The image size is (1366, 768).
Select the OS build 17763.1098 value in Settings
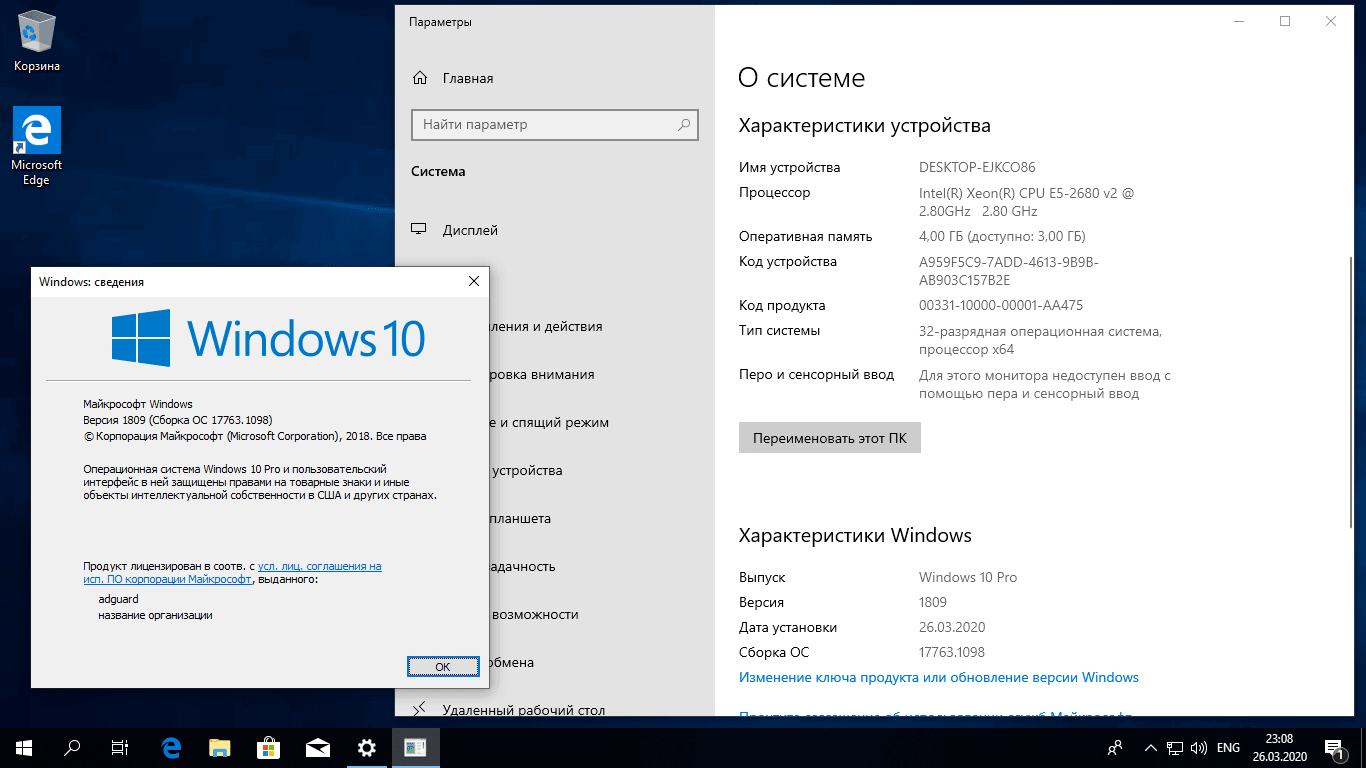952,652
